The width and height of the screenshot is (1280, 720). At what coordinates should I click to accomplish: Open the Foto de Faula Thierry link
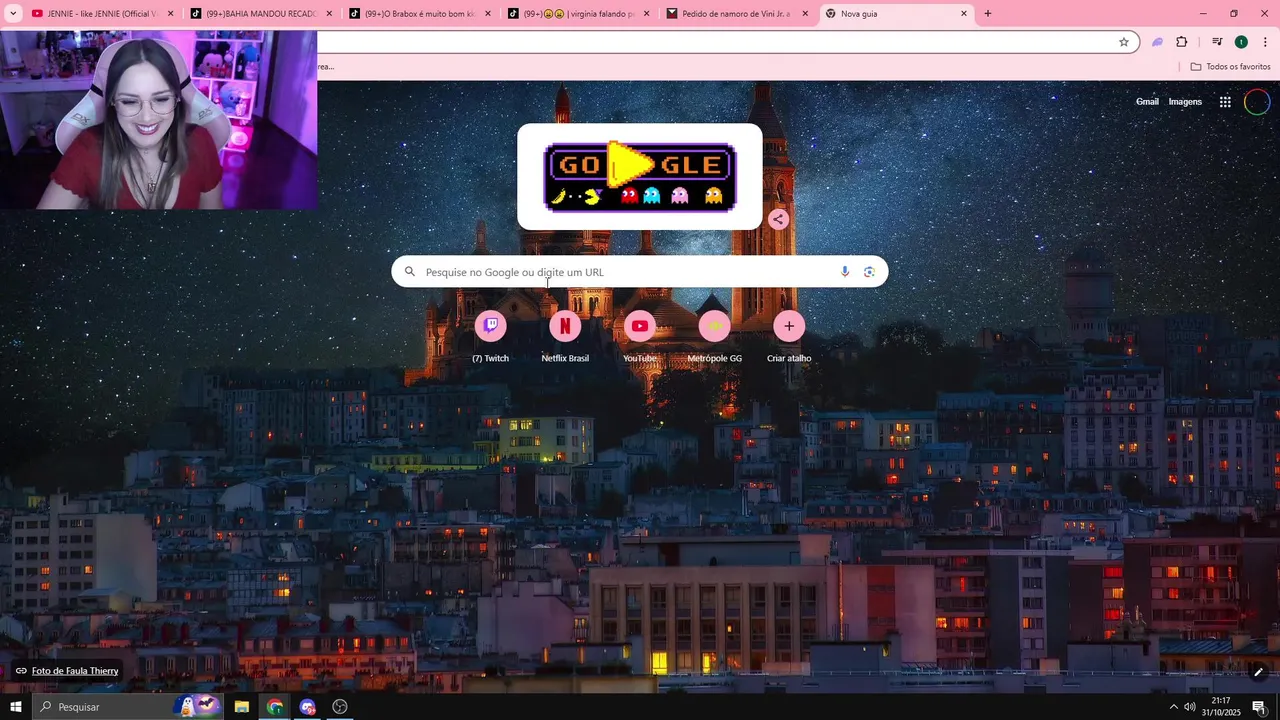(75, 671)
